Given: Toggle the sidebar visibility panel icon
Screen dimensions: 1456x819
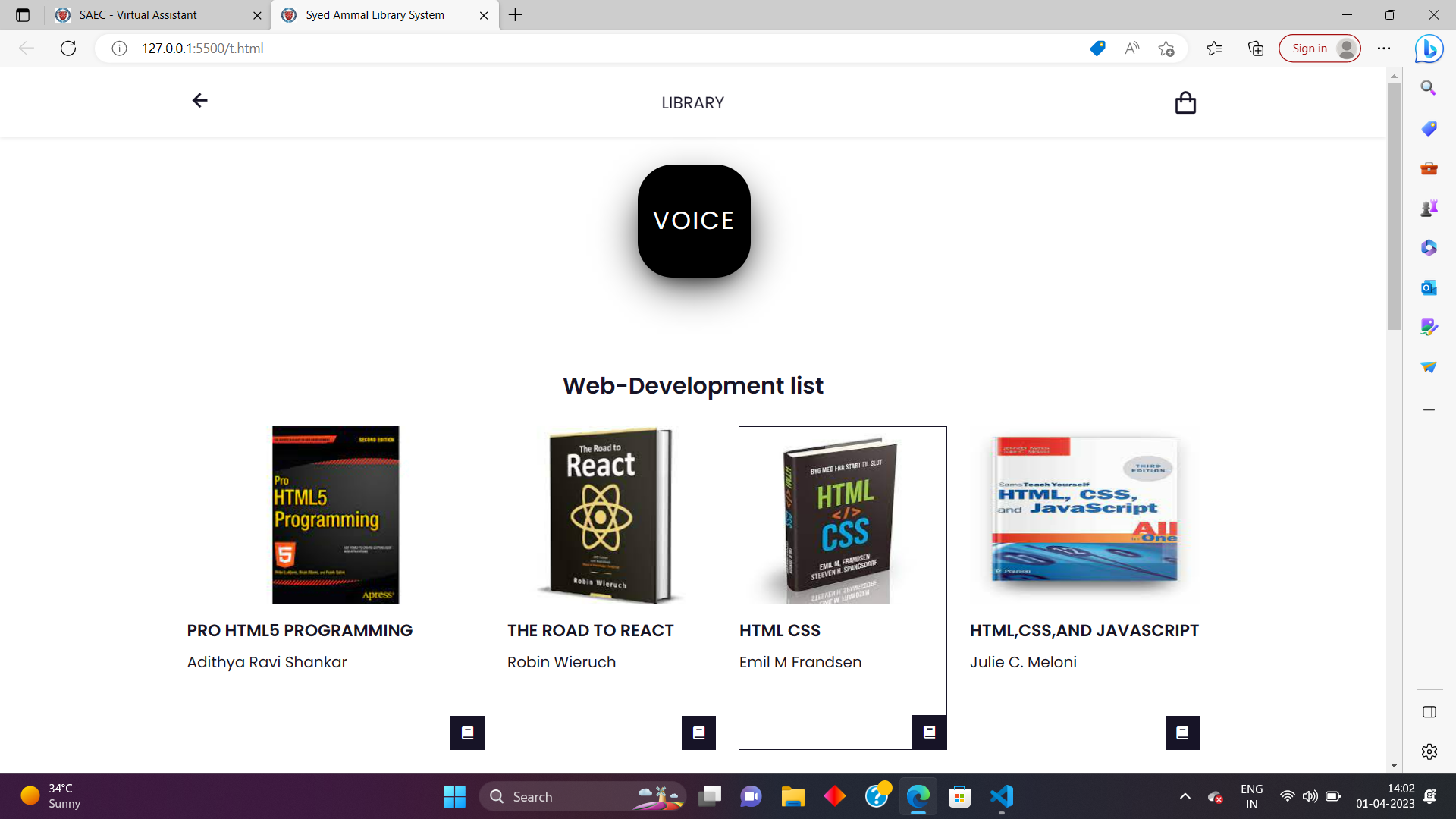Looking at the screenshot, I should 1429,712.
